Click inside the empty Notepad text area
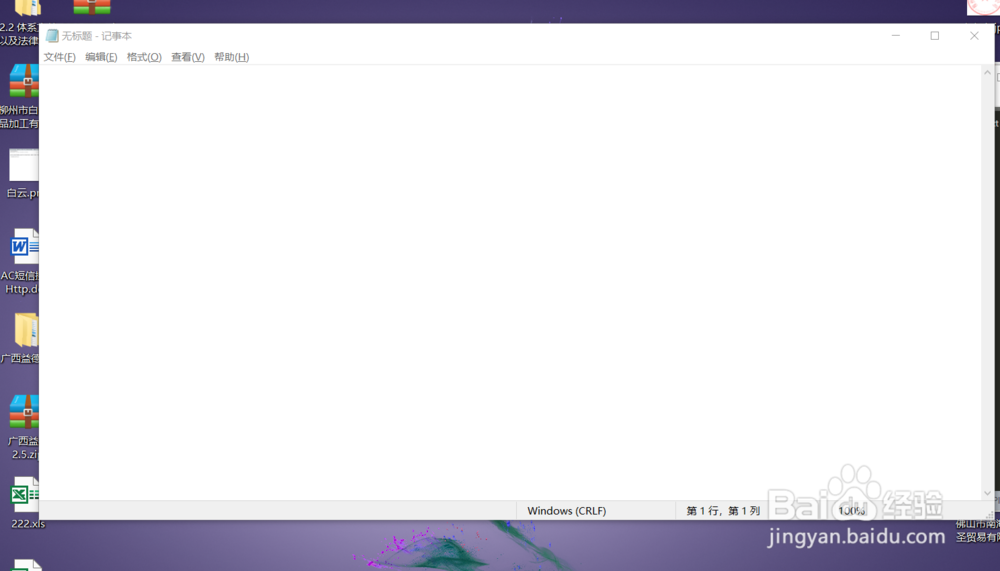Screen dimensions: 1000x571 [510, 282]
